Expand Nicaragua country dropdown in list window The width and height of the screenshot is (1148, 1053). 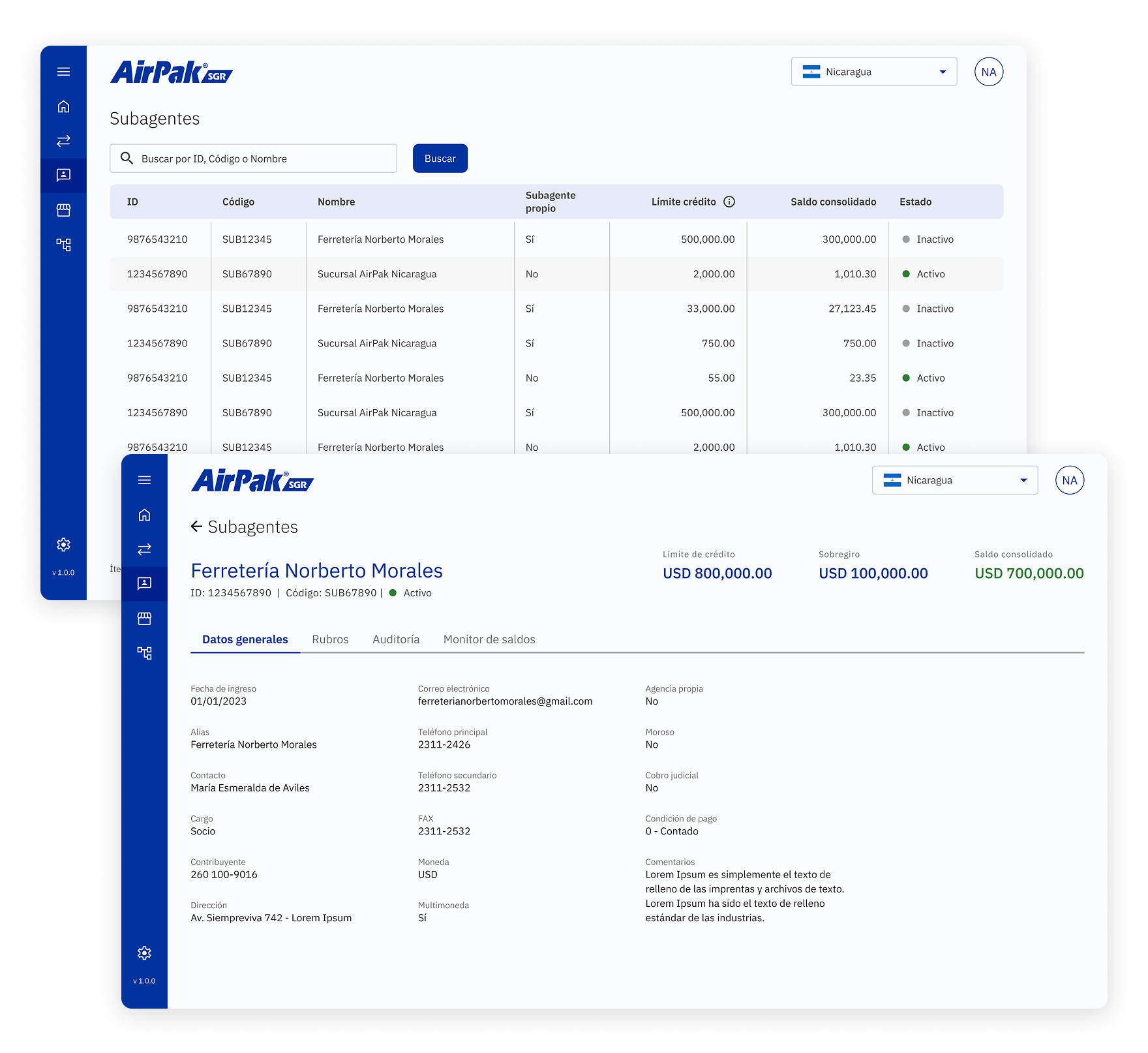click(873, 72)
